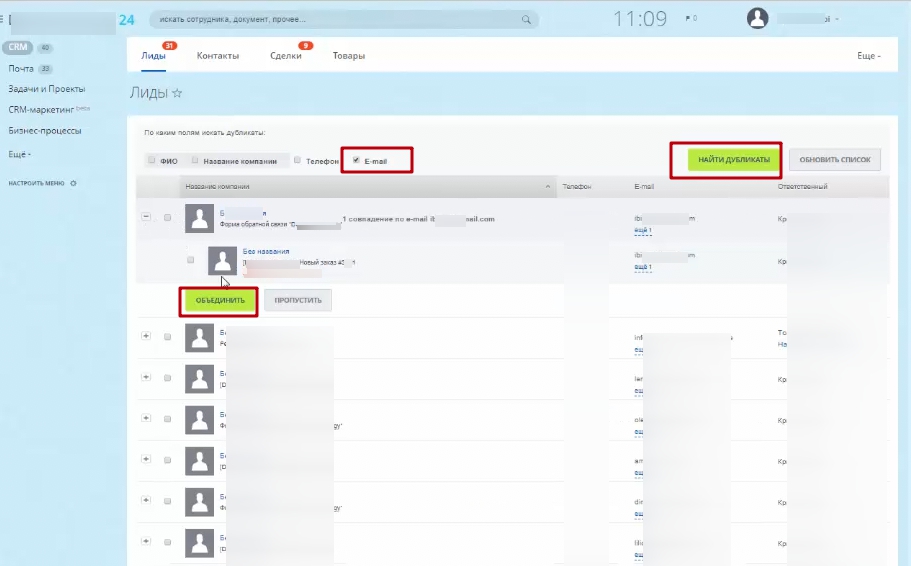The width and height of the screenshot is (911, 566).
Task: Click the Найти дубликаты button
Action: click(734, 159)
